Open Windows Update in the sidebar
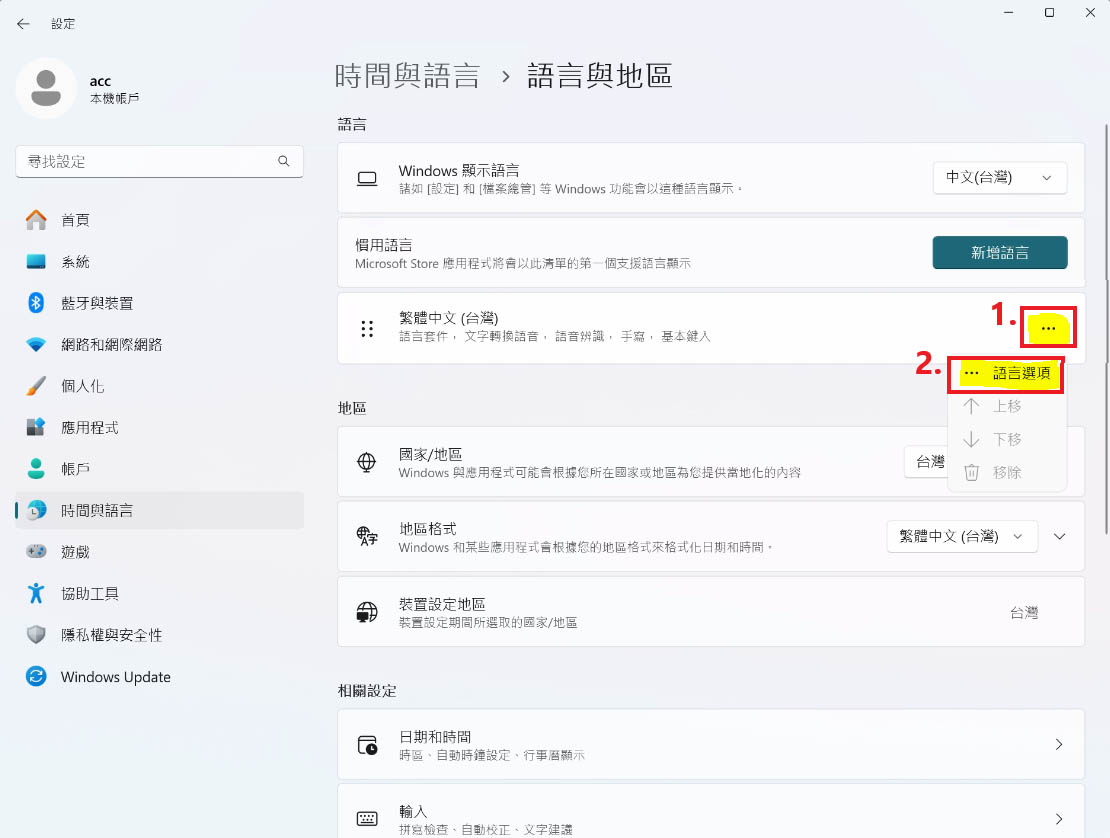 [115, 677]
